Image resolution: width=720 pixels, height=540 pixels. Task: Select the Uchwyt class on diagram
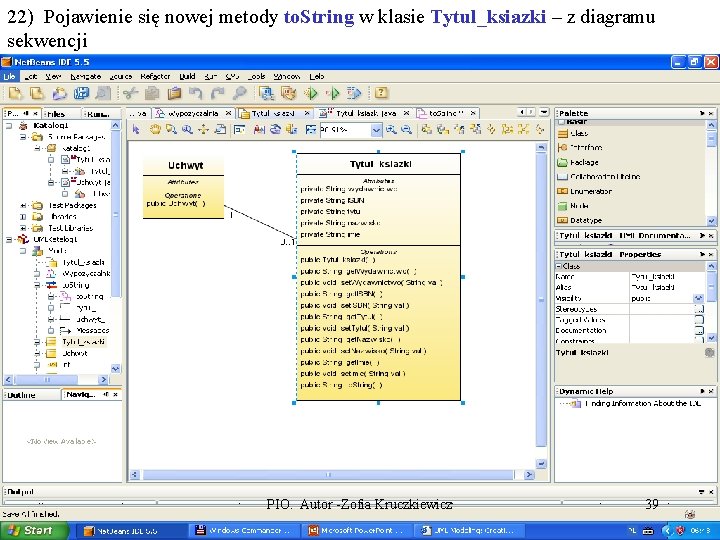pyautogui.click(x=183, y=188)
